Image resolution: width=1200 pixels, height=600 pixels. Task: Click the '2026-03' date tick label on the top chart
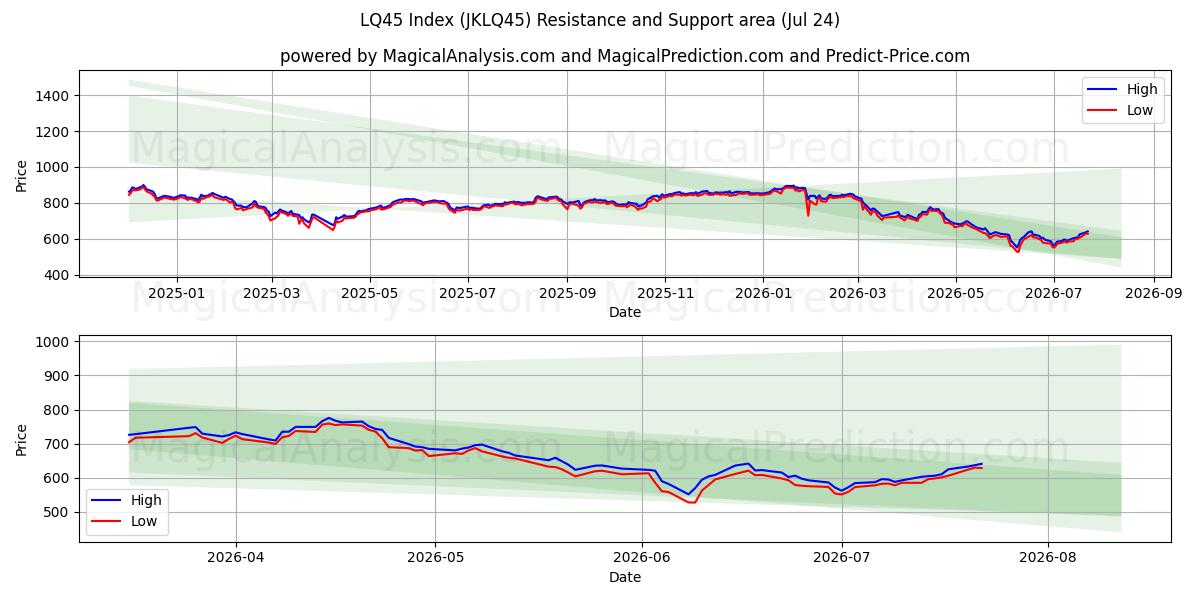857,293
